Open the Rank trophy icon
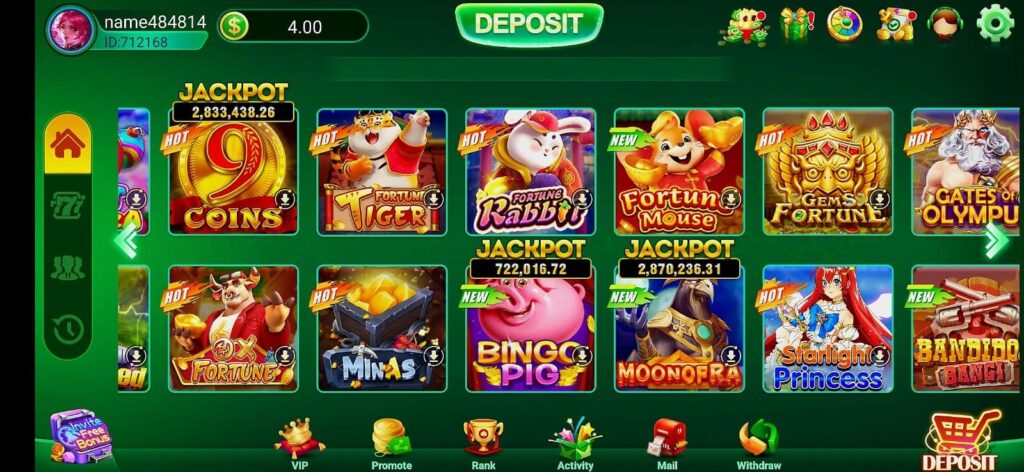Image resolution: width=1024 pixels, height=472 pixels. click(x=483, y=444)
